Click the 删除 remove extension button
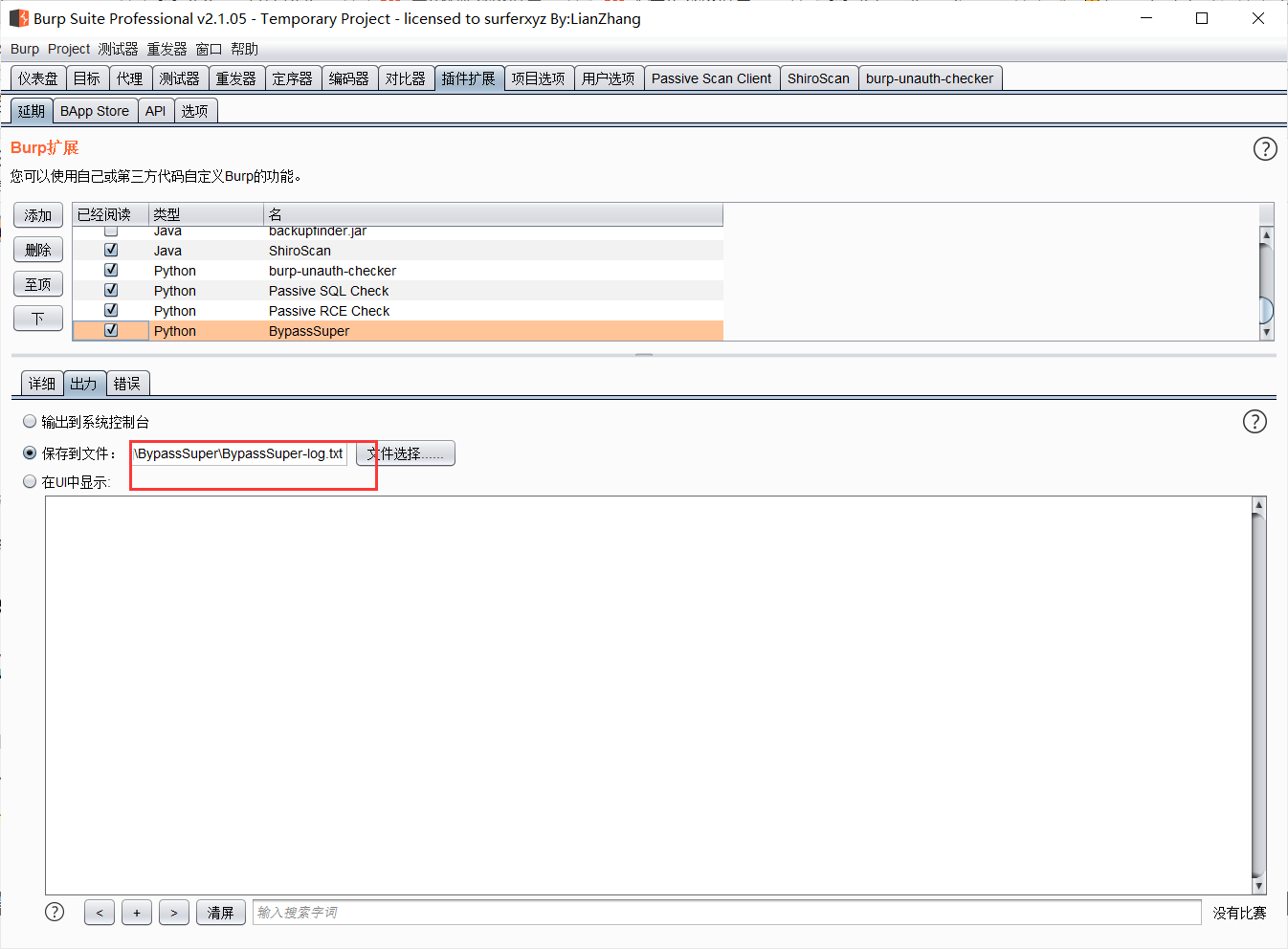 (x=38, y=250)
